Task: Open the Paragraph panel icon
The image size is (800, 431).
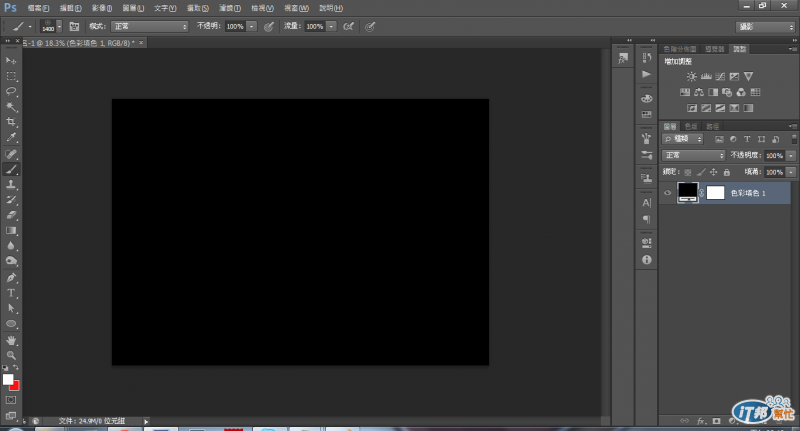Action: (x=646, y=219)
